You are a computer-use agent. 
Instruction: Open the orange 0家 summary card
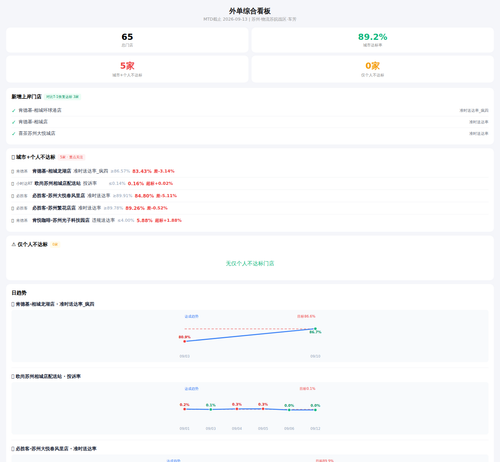(x=373, y=69)
